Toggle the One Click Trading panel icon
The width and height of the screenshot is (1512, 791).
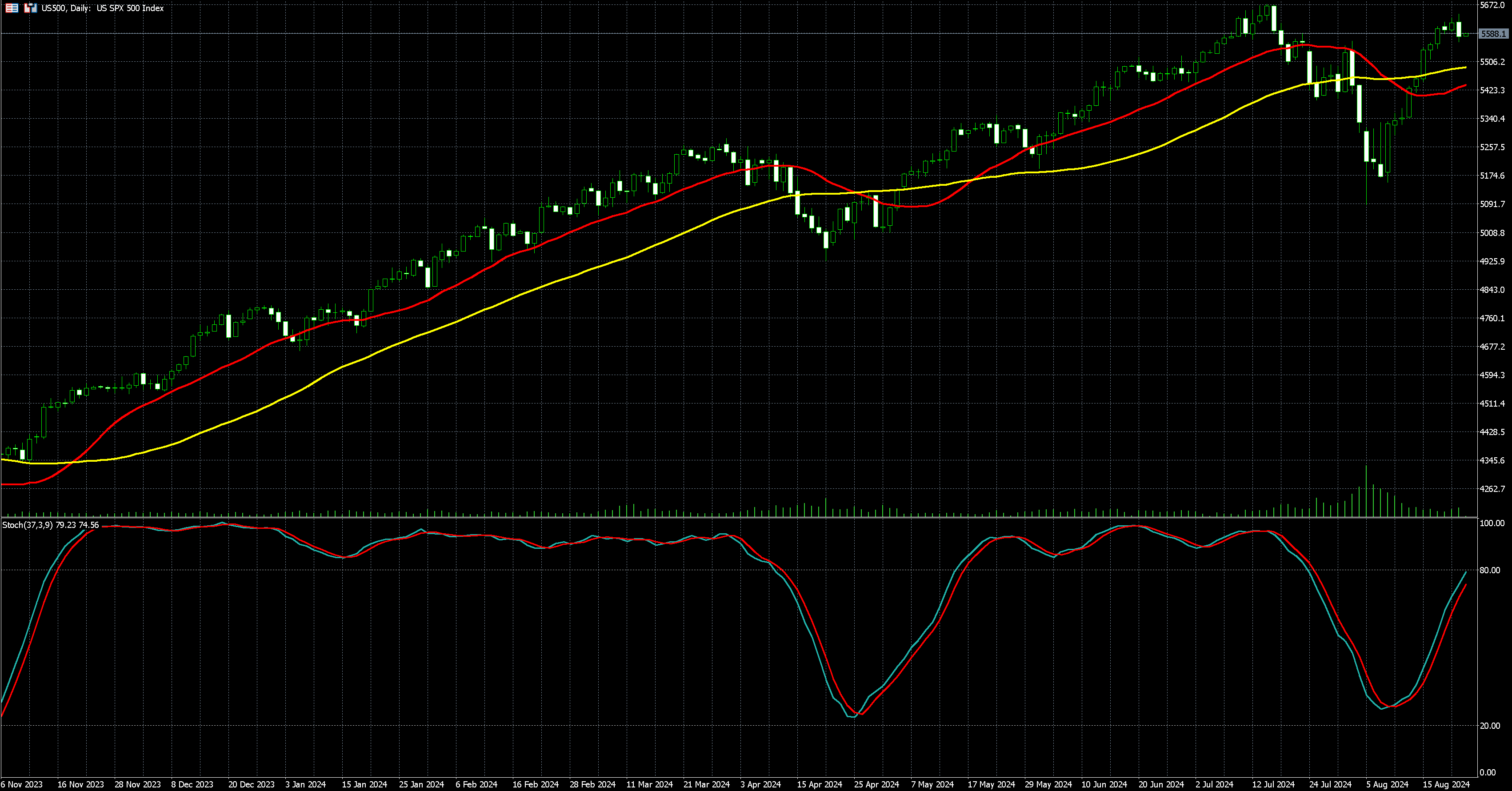coord(30,8)
